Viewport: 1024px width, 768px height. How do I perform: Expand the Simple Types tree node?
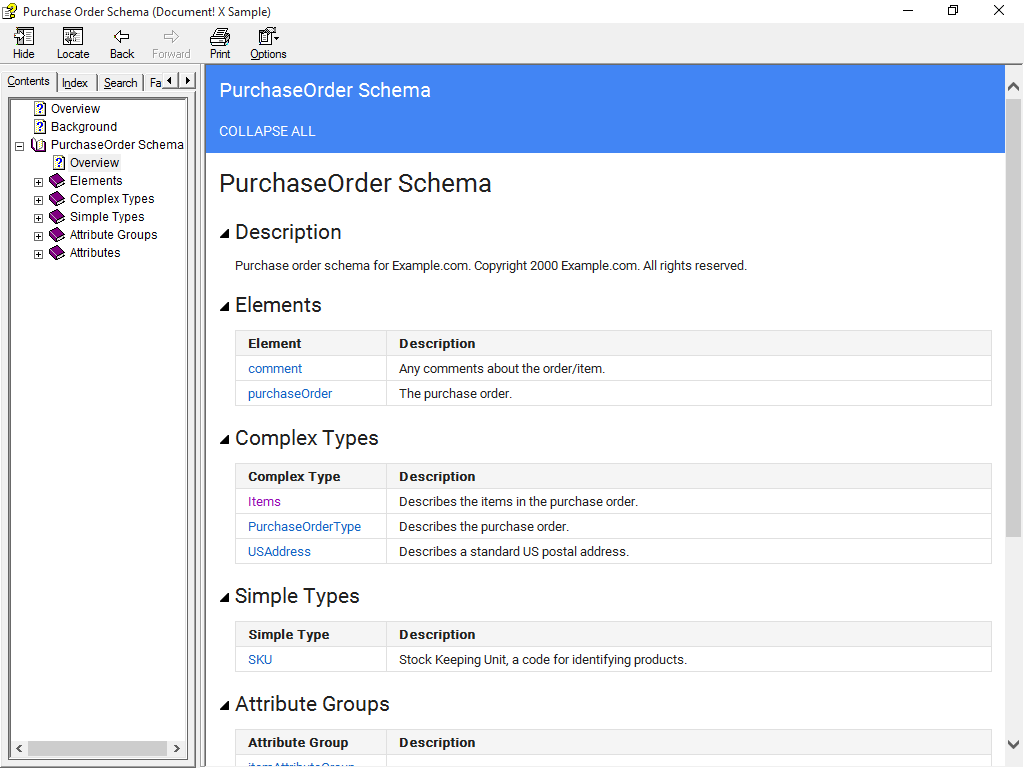[x=39, y=218]
